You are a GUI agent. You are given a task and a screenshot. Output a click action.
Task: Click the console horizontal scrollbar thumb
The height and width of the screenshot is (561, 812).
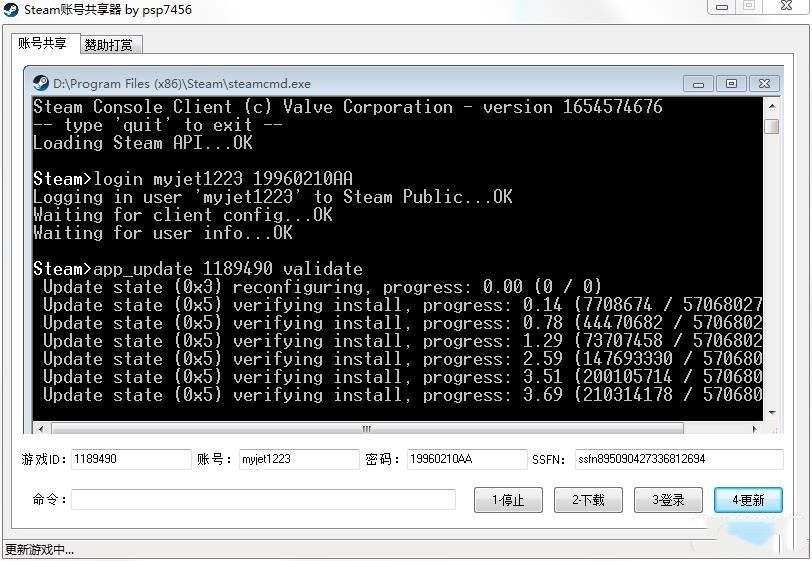click(367, 428)
